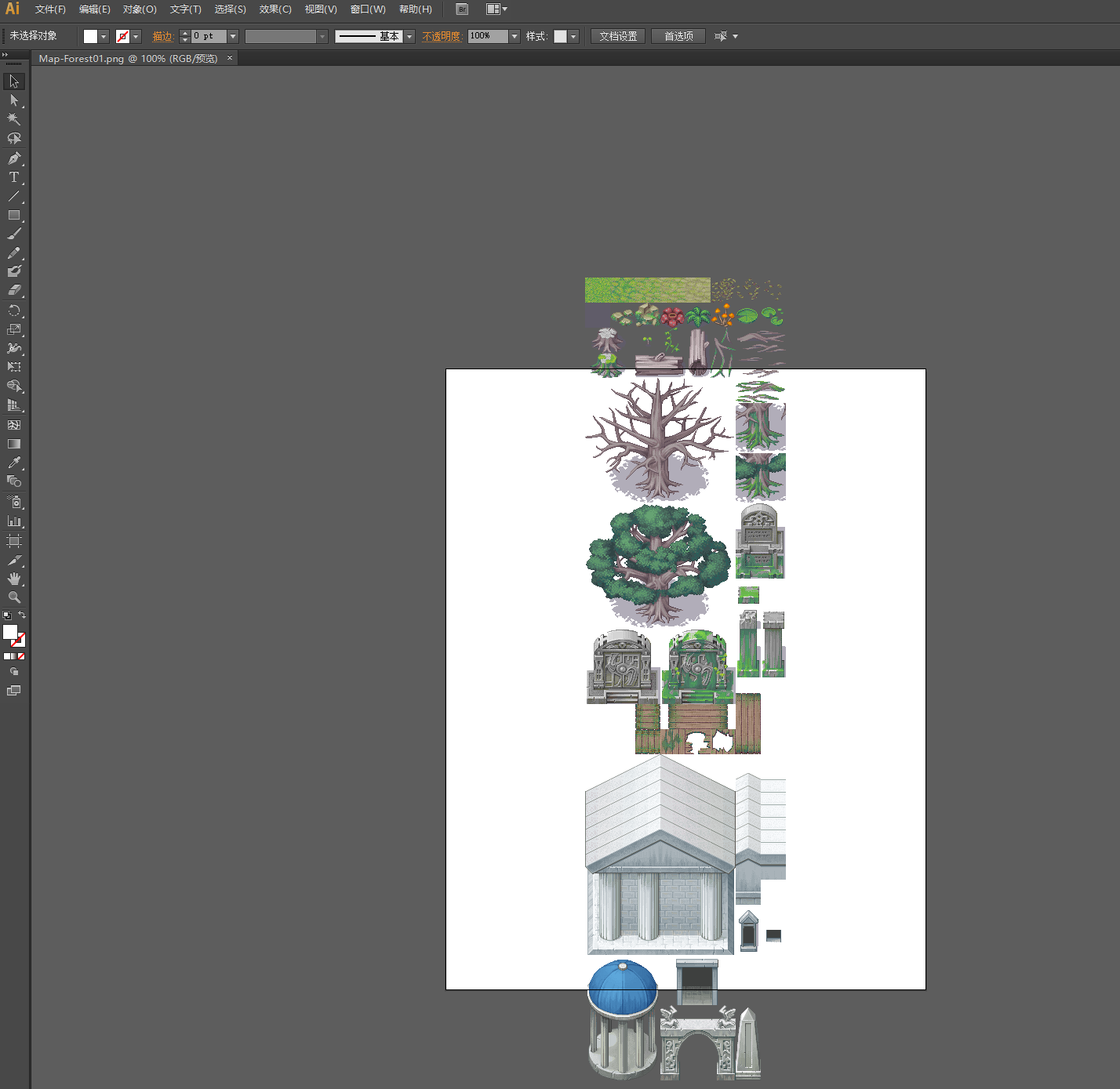Expand the stroke weight dropdown
The width and height of the screenshot is (1120, 1089).
point(233,37)
